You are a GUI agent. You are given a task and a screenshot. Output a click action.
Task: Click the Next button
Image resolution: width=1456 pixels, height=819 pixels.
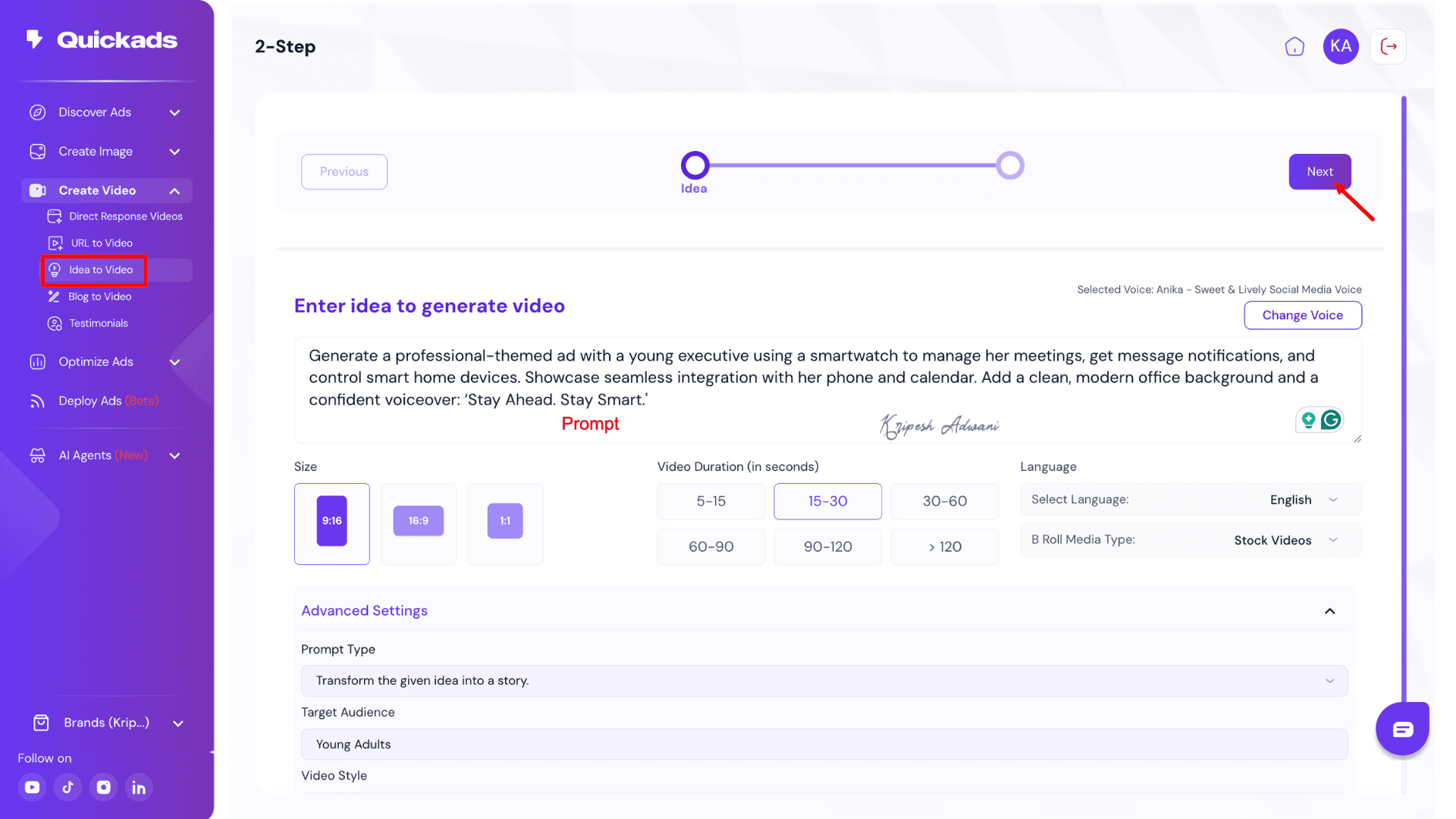pyautogui.click(x=1319, y=172)
